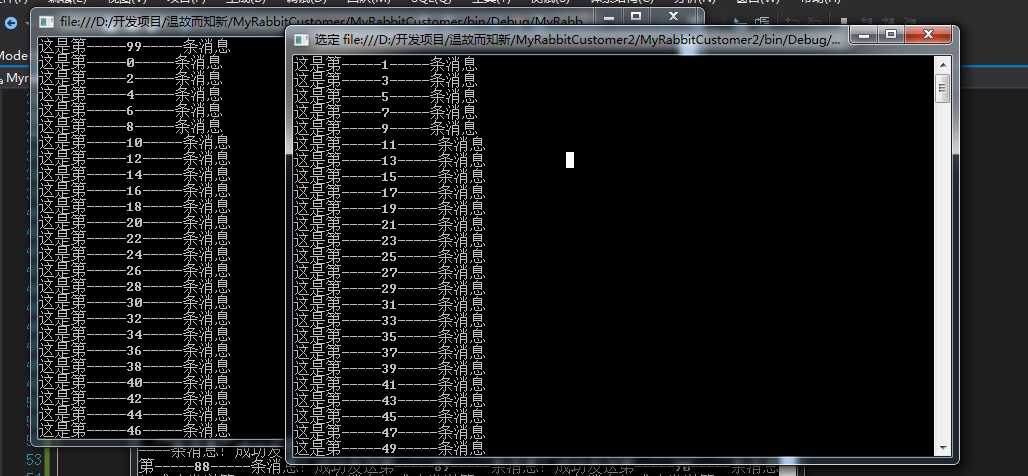Viewport: 1028px width, 476px height.
Task: Click message 8 line in MyRabbitCustomer console
Action: (130, 127)
